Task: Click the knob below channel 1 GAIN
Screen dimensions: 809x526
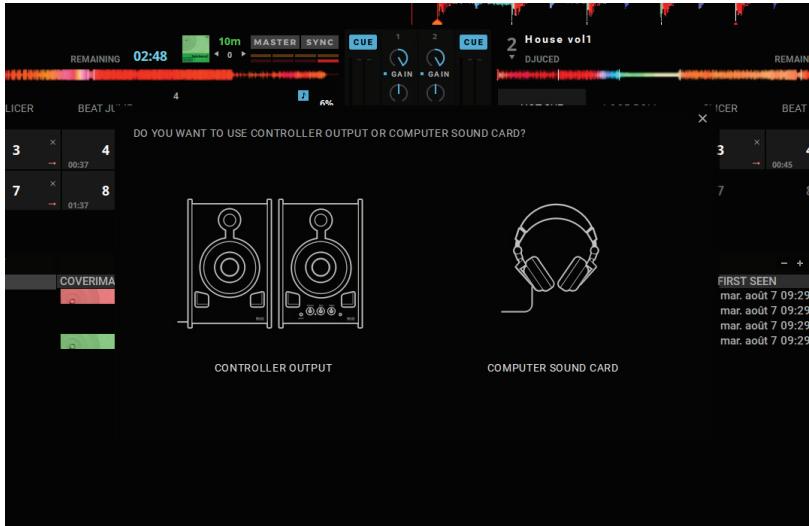Action: tap(398, 93)
